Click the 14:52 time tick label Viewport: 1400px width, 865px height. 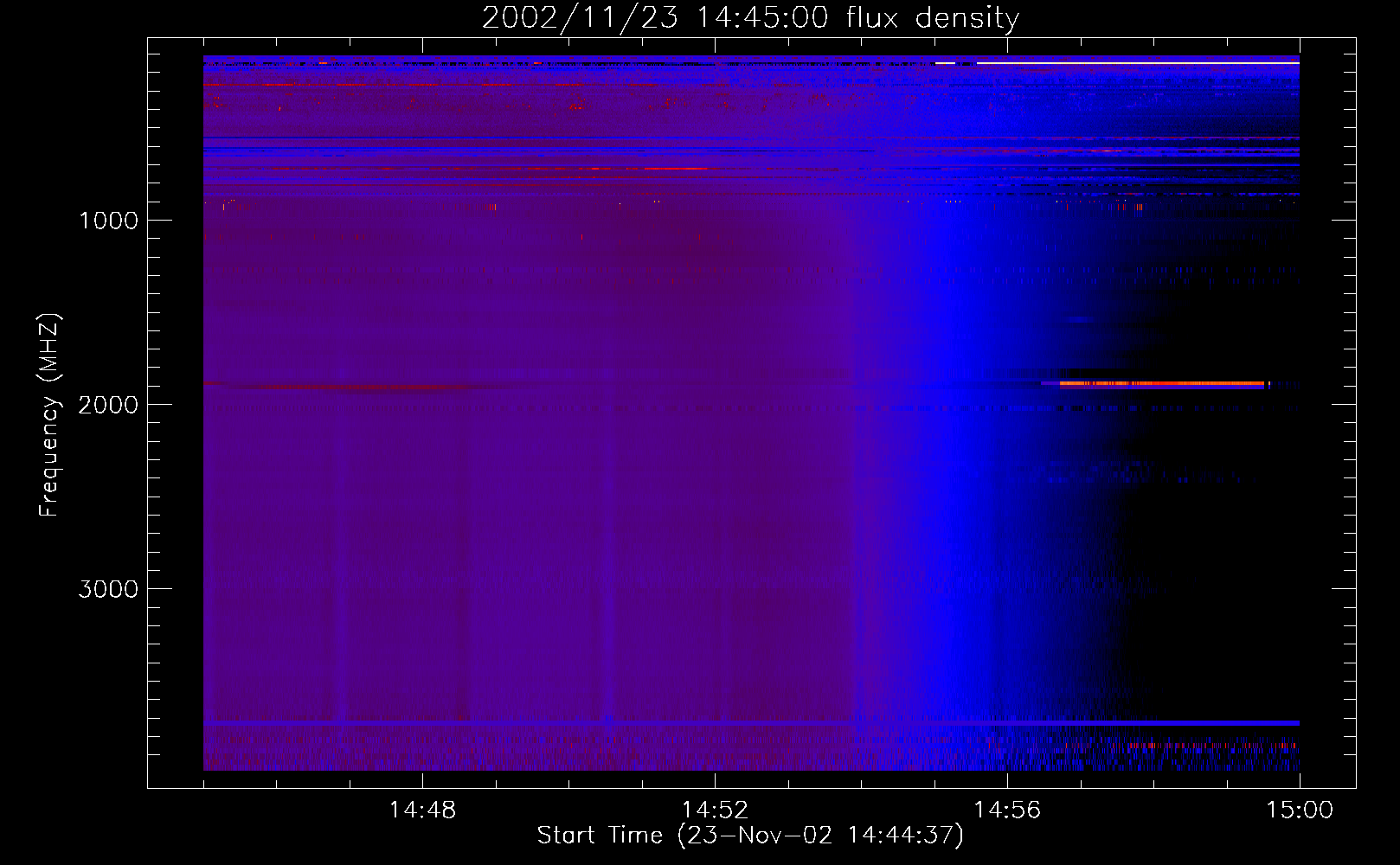click(x=715, y=811)
